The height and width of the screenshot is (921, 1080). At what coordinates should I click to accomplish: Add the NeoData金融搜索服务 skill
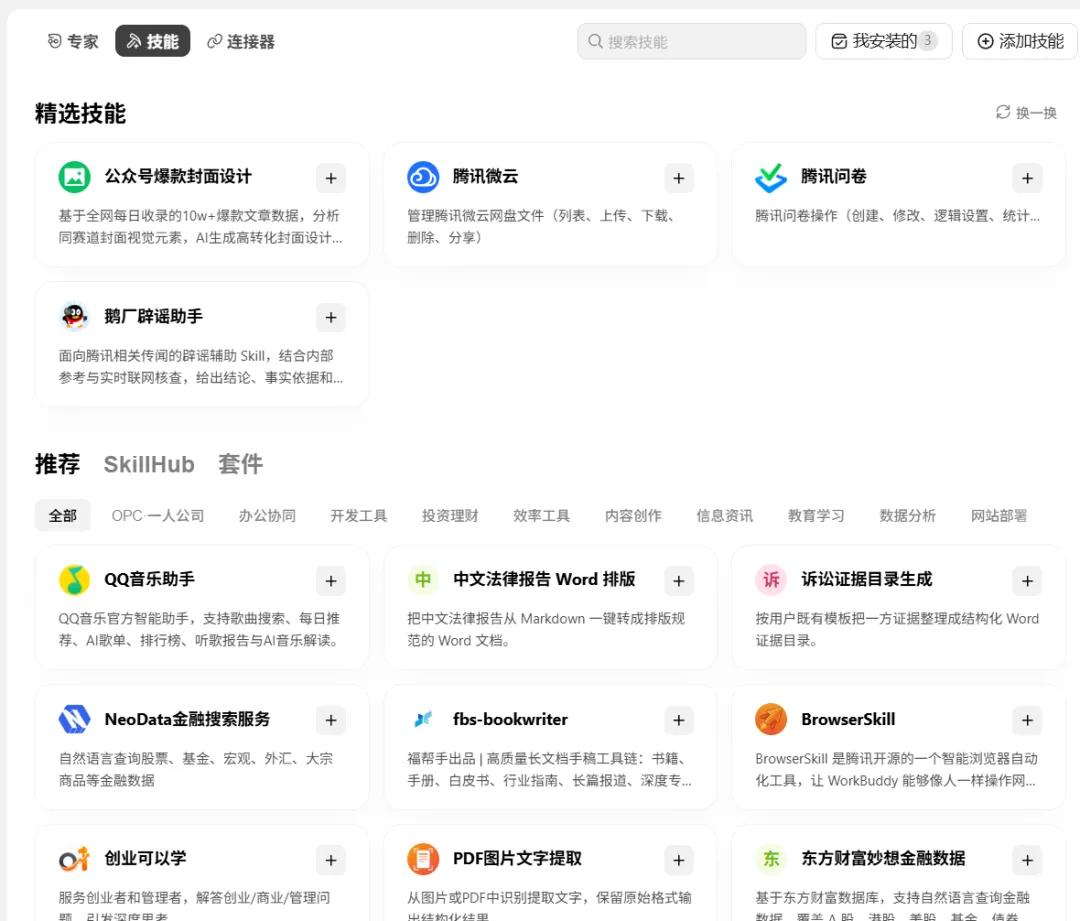[331, 720]
